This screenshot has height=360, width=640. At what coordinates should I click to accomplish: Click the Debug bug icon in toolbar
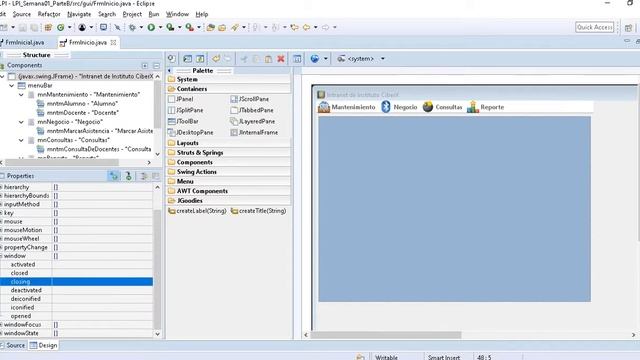point(132,27)
